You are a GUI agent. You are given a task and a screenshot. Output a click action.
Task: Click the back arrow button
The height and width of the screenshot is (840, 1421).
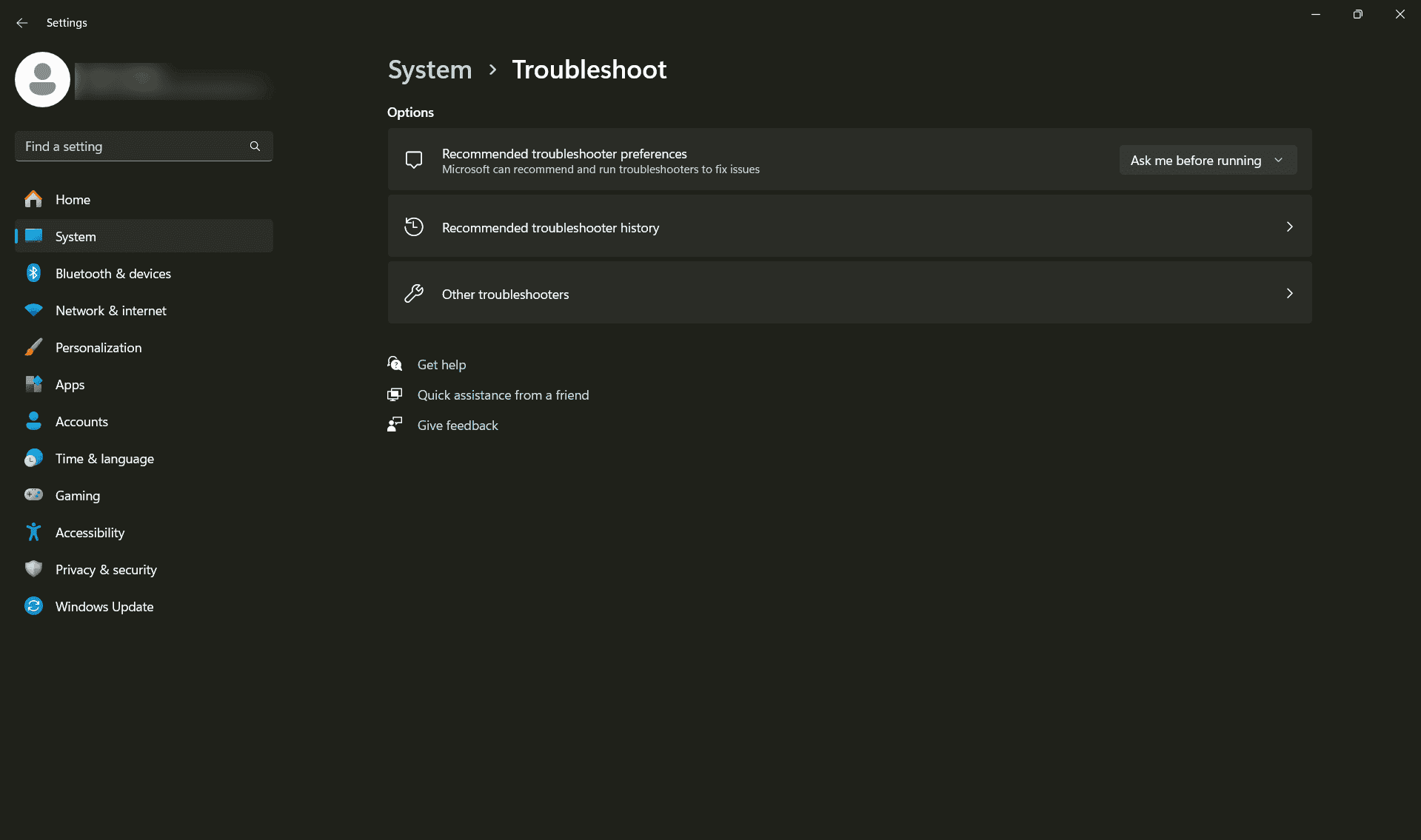click(21, 23)
